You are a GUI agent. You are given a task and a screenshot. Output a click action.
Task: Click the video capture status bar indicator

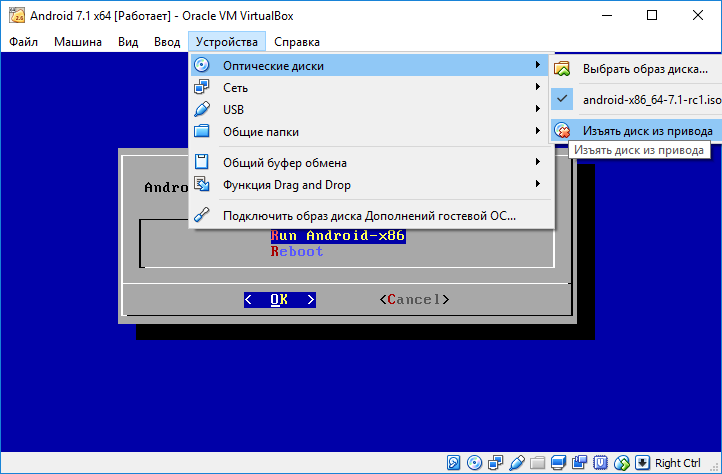click(x=580, y=462)
